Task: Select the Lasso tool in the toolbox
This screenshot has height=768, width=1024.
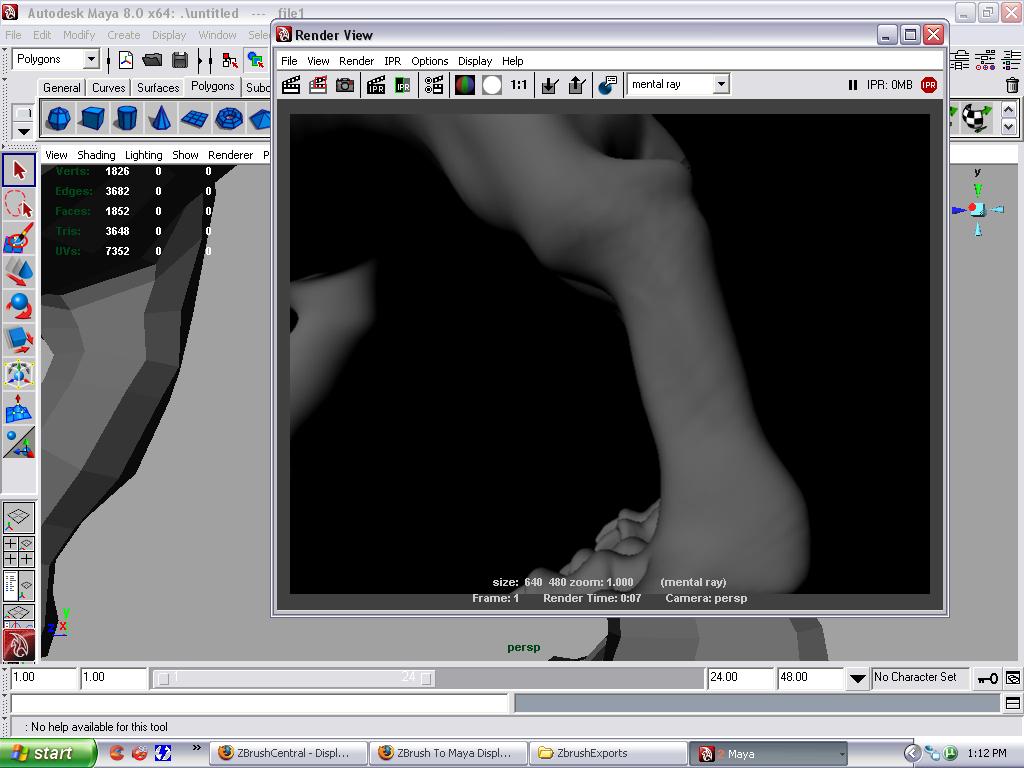Action: 18,204
